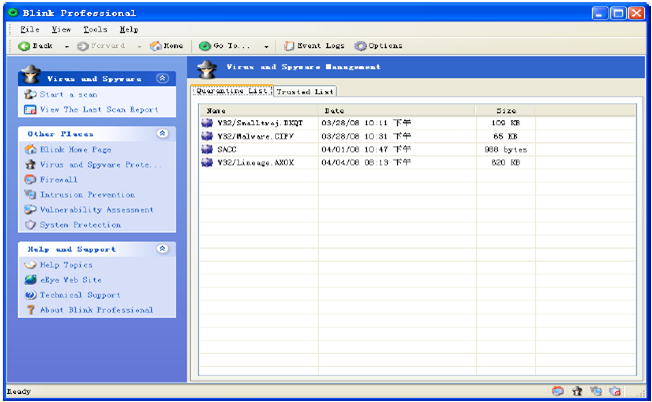Click Start a scan link
Image resolution: width=652 pixels, height=402 pixels.
click(x=68, y=95)
